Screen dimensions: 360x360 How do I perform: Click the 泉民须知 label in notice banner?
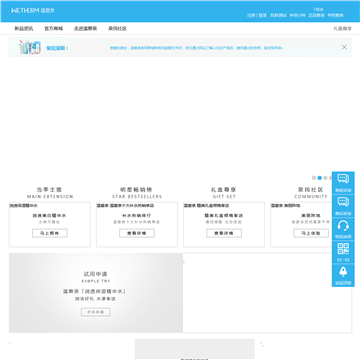57,48
